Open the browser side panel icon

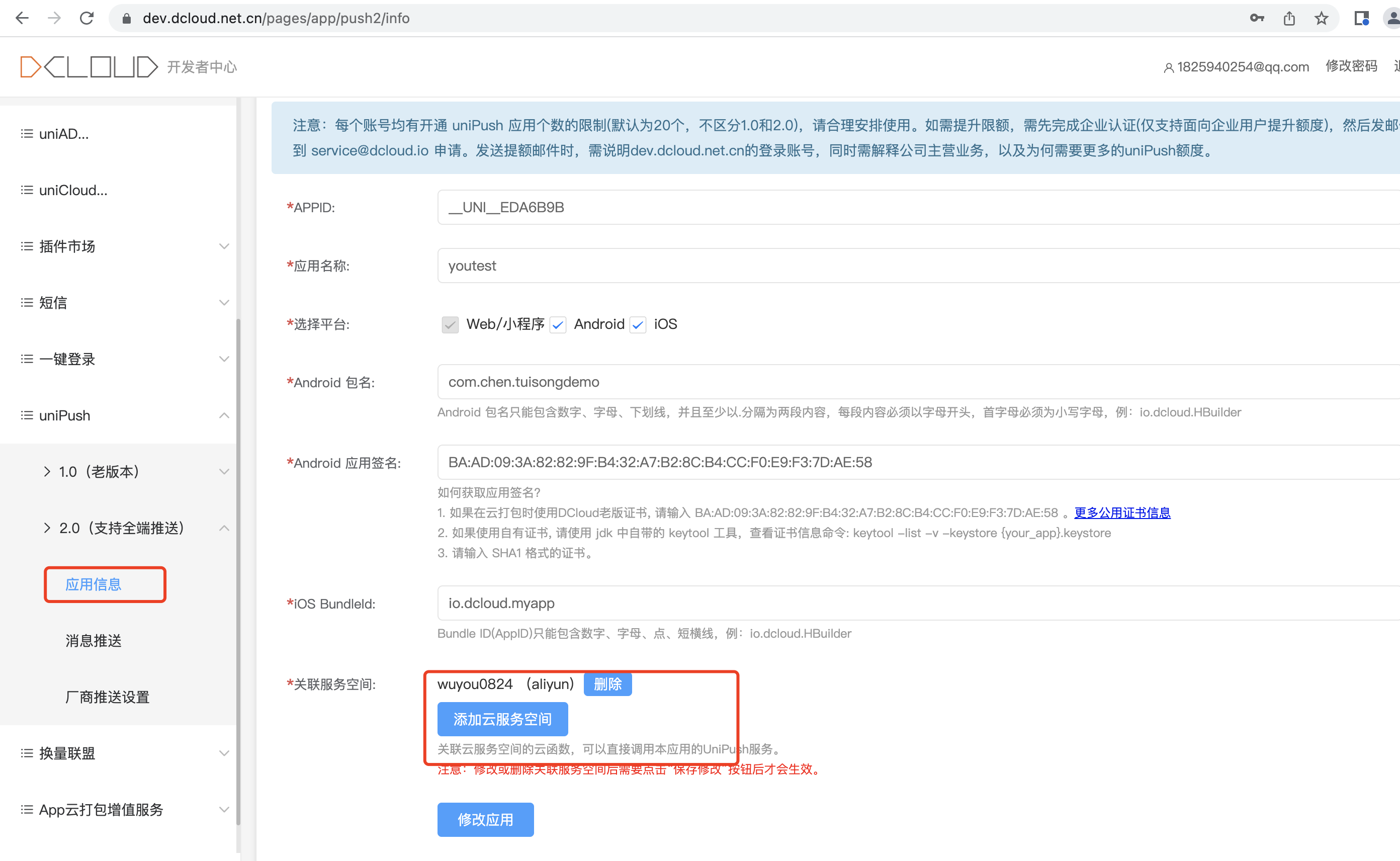coord(1361,18)
